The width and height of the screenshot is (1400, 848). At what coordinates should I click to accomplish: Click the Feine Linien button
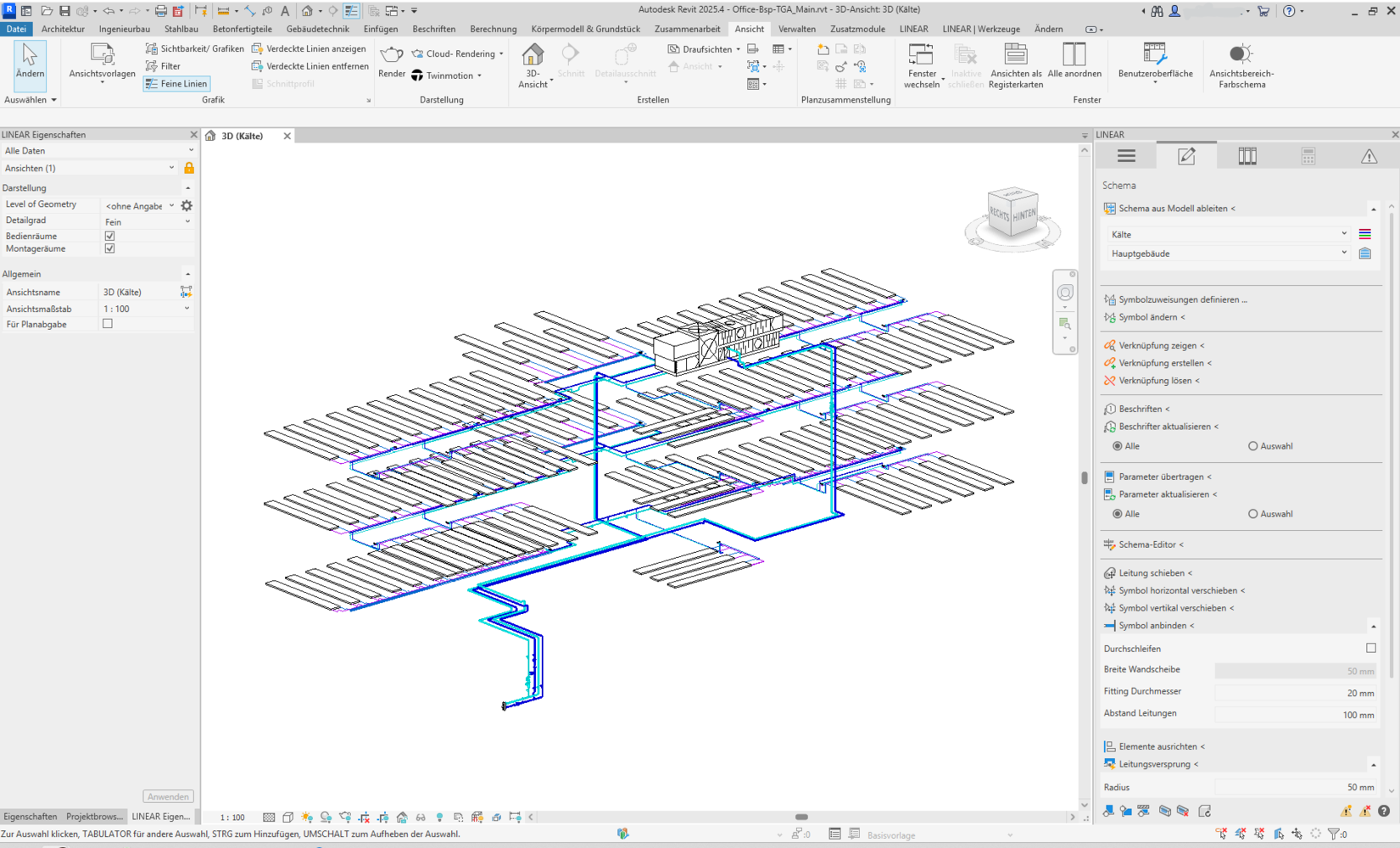coord(176,83)
